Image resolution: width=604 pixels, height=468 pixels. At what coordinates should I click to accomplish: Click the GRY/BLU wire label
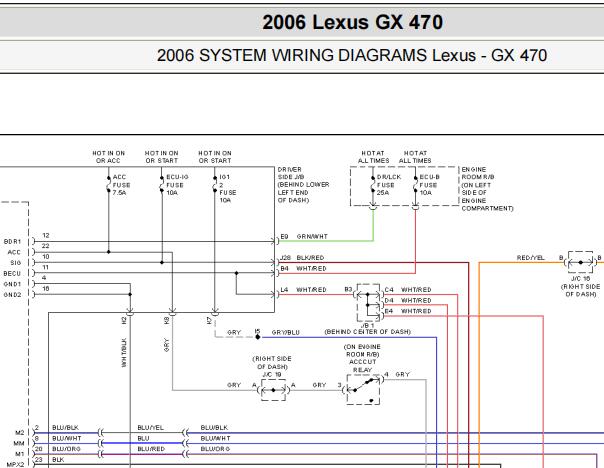285,332
